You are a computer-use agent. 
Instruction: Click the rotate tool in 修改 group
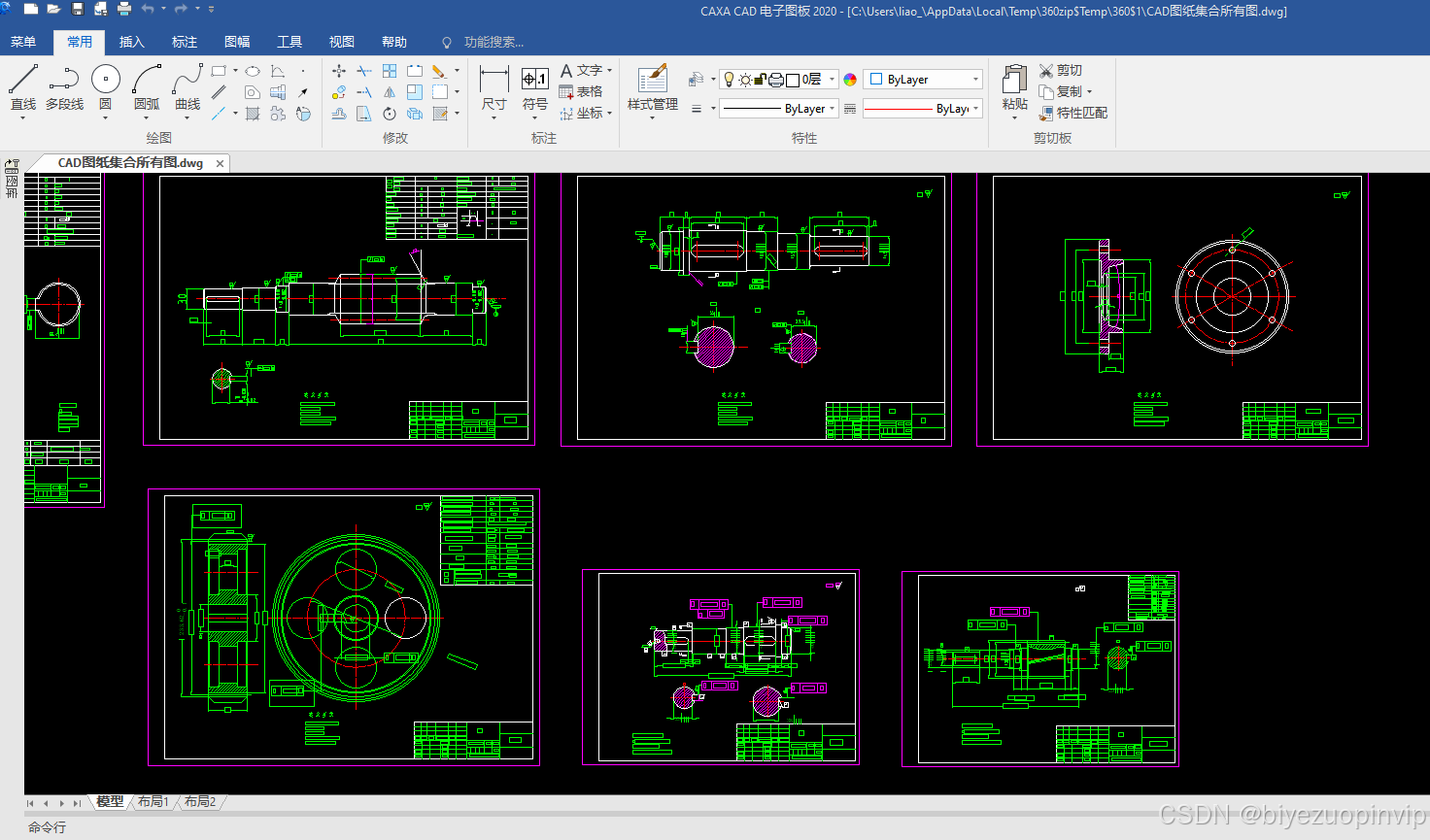[x=390, y=114]
